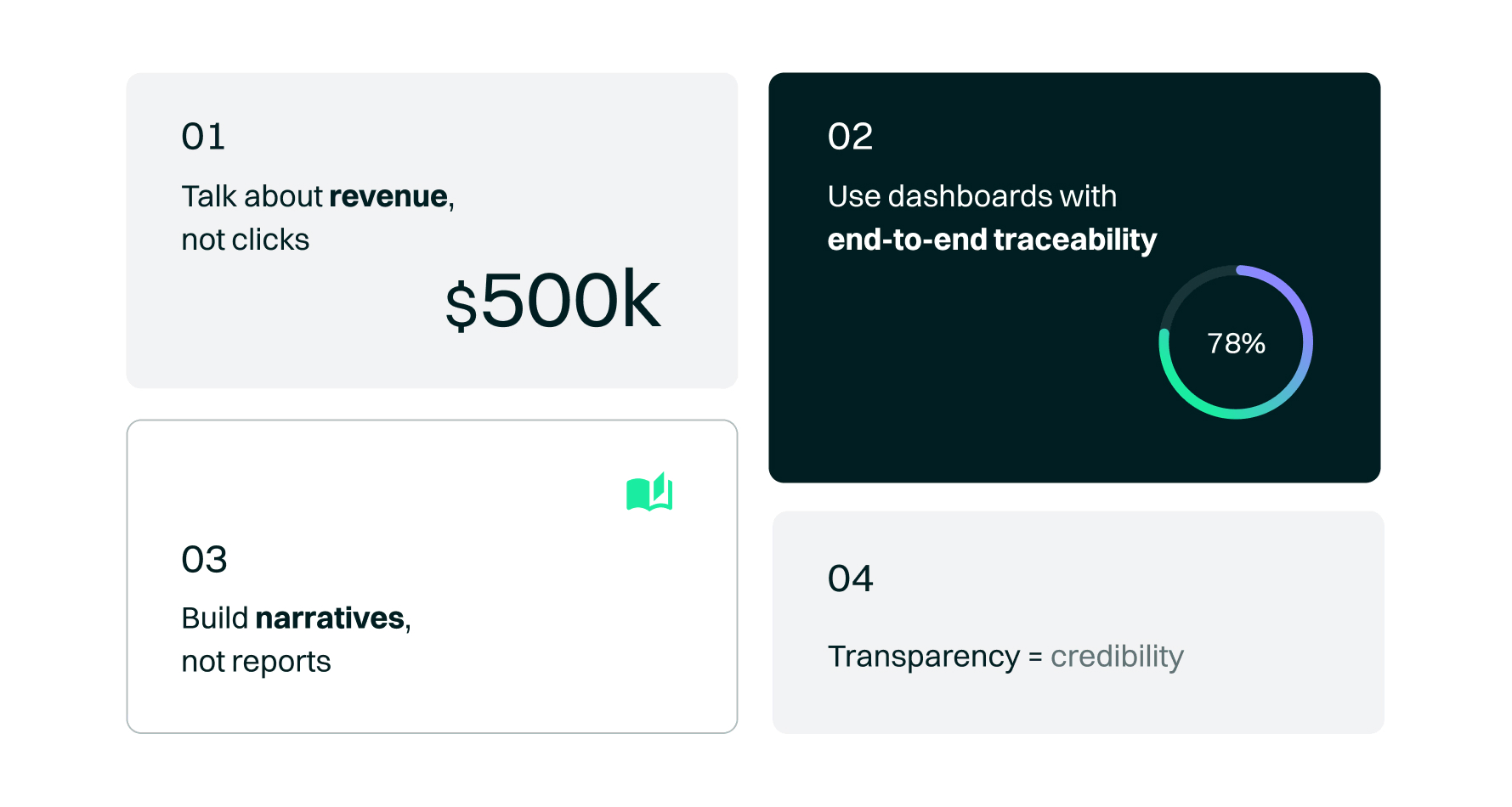Click the bold word narratives
1512x807 pixels.
coord(330,618)
